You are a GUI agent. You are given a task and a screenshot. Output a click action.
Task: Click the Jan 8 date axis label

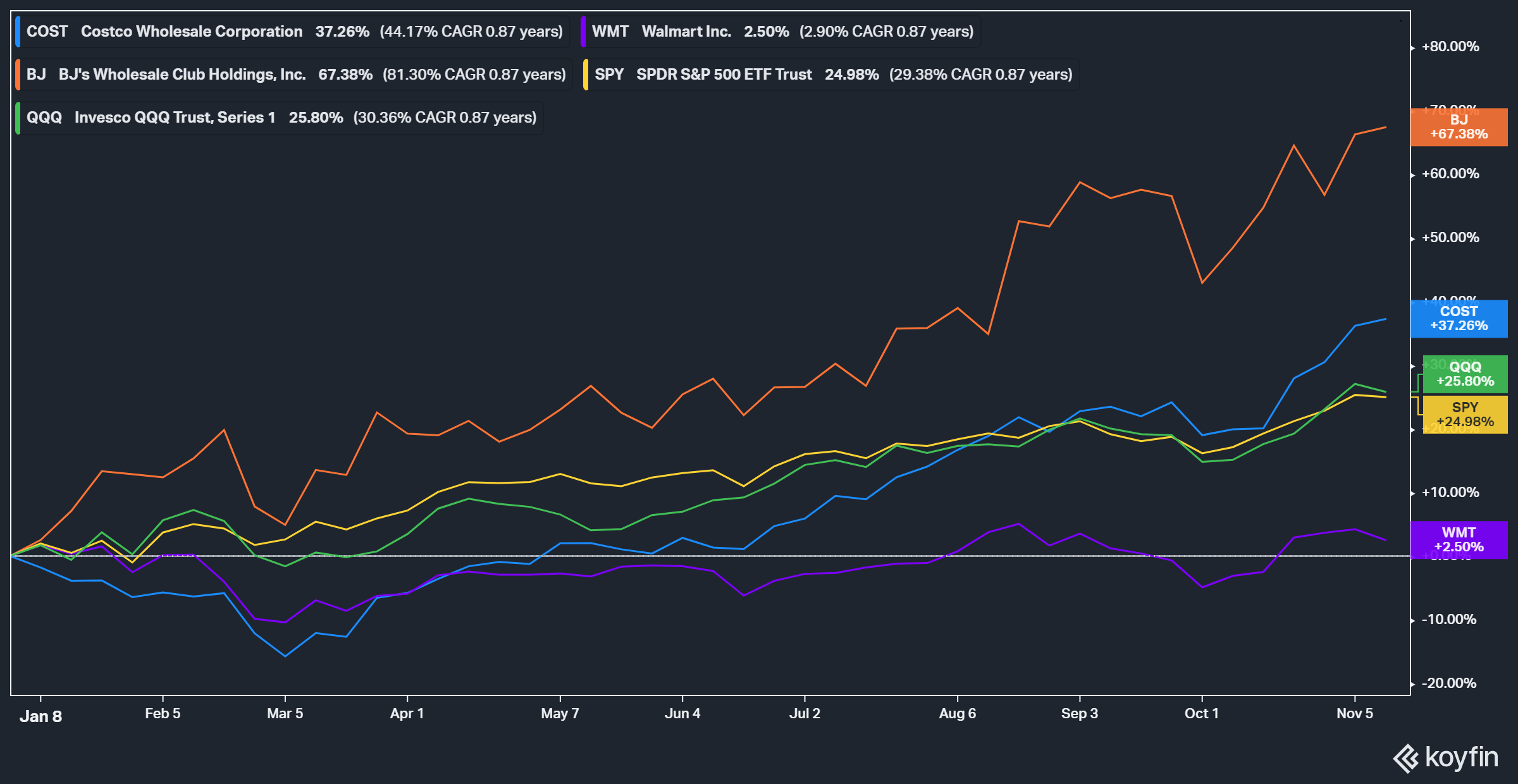[40, 716]
